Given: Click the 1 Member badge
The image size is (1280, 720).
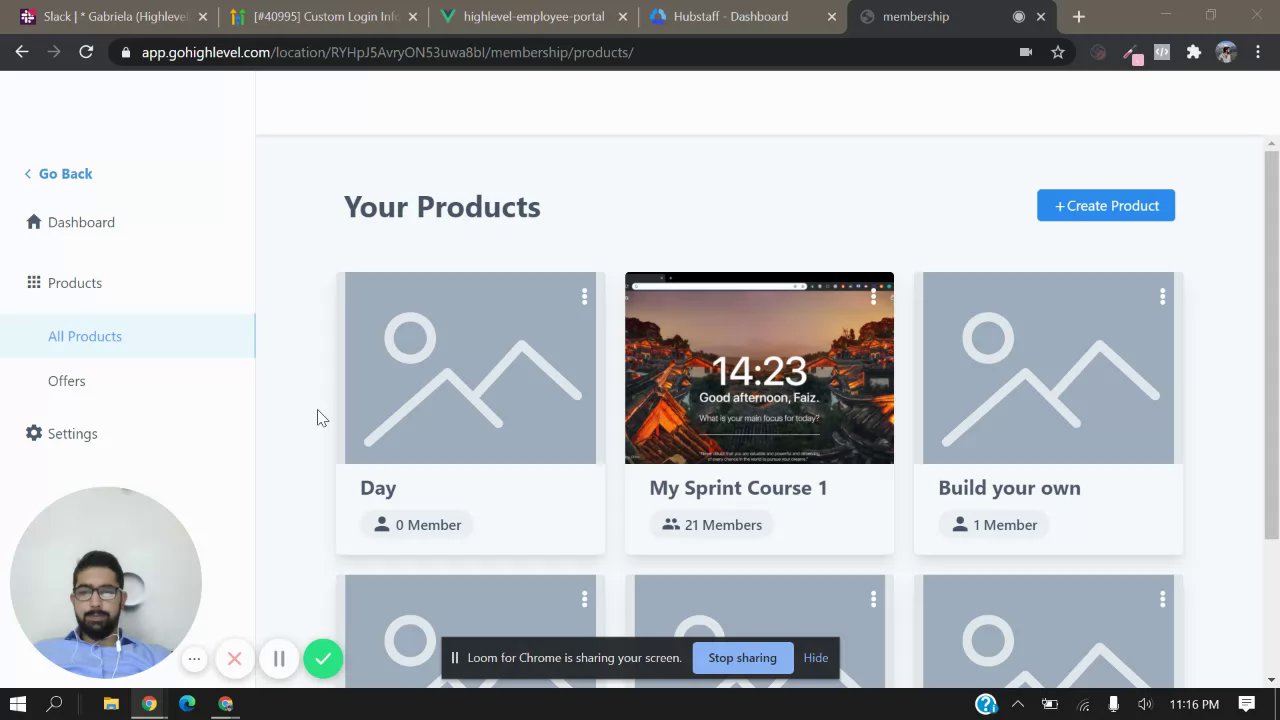Looking at the screenshot, I should pos(994,525).
